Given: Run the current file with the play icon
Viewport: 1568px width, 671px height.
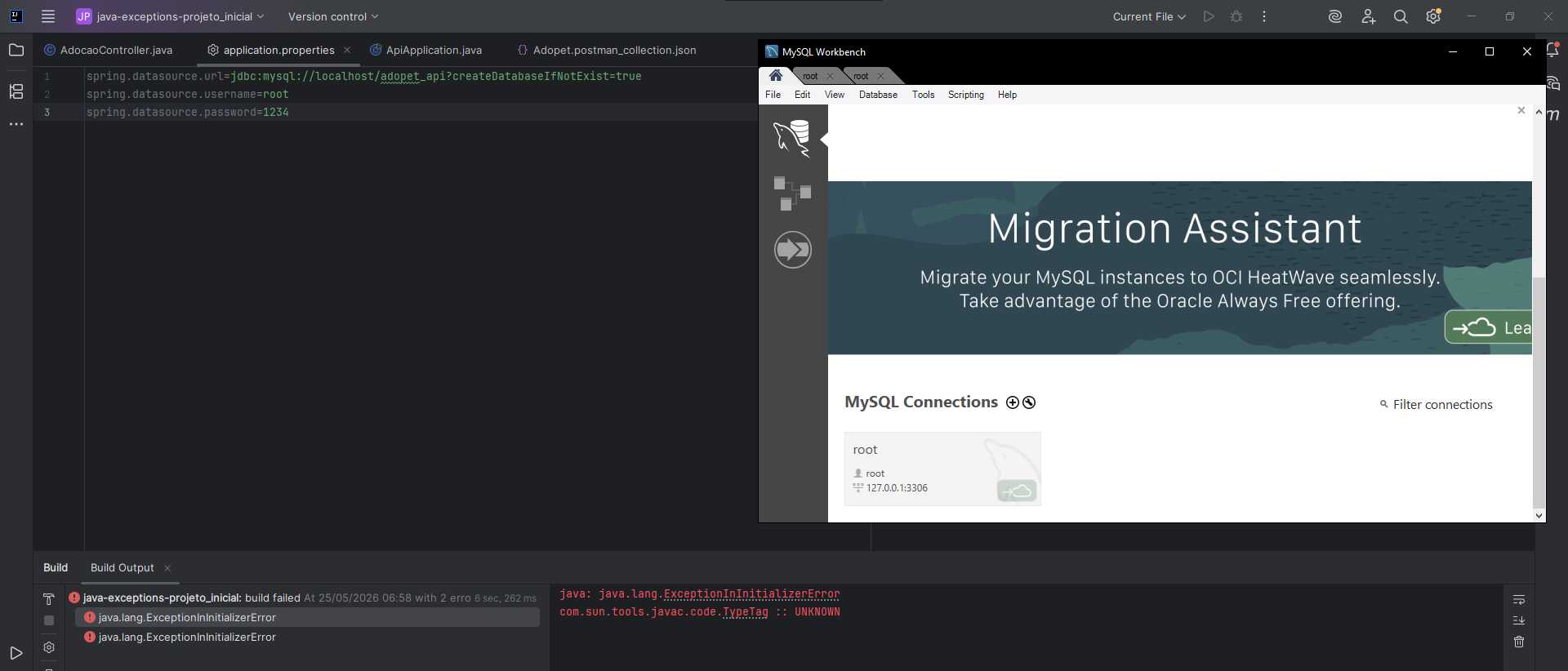Looking at the screenshot, I should tap(1209, 16).
